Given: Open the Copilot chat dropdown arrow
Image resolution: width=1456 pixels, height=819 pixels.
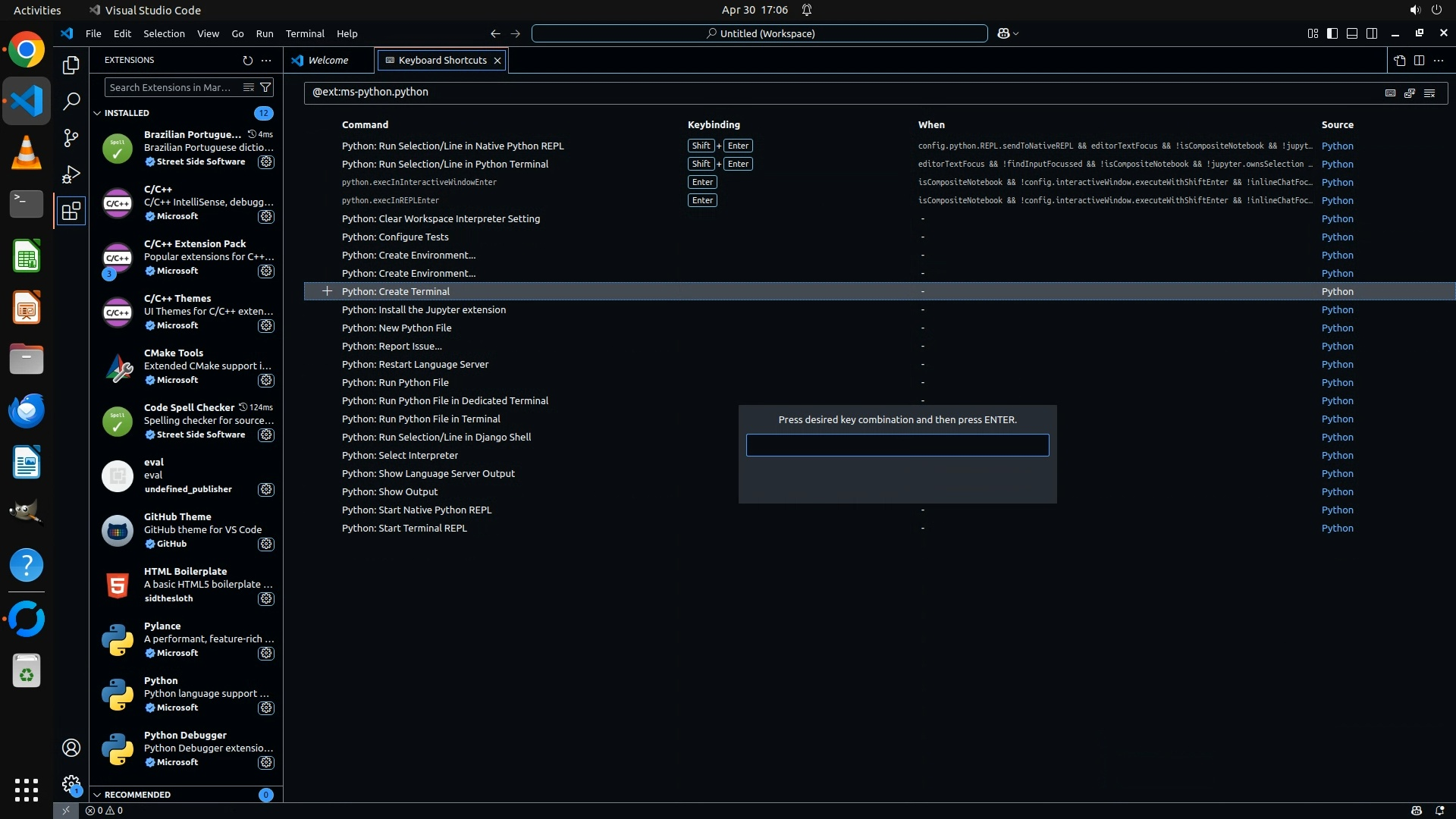Looking at the screenshot, I should pos(1016,33).
